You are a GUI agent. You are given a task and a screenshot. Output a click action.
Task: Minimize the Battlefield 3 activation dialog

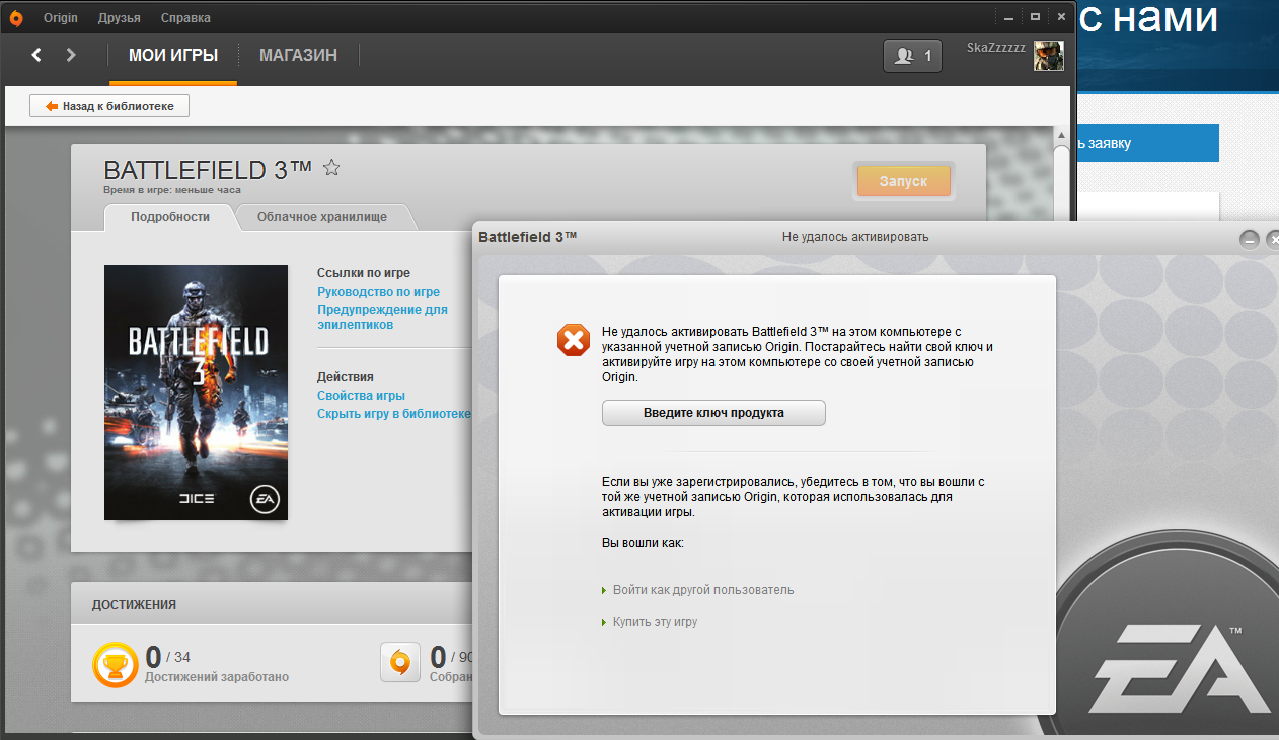(x=1249, y=239)
